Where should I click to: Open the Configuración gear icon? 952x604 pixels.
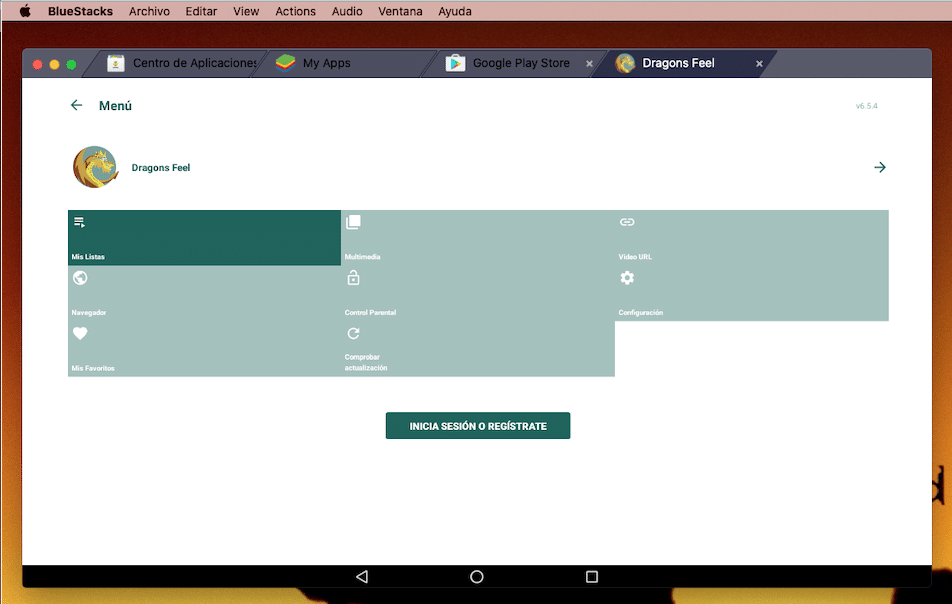click(x=627, y=278)
